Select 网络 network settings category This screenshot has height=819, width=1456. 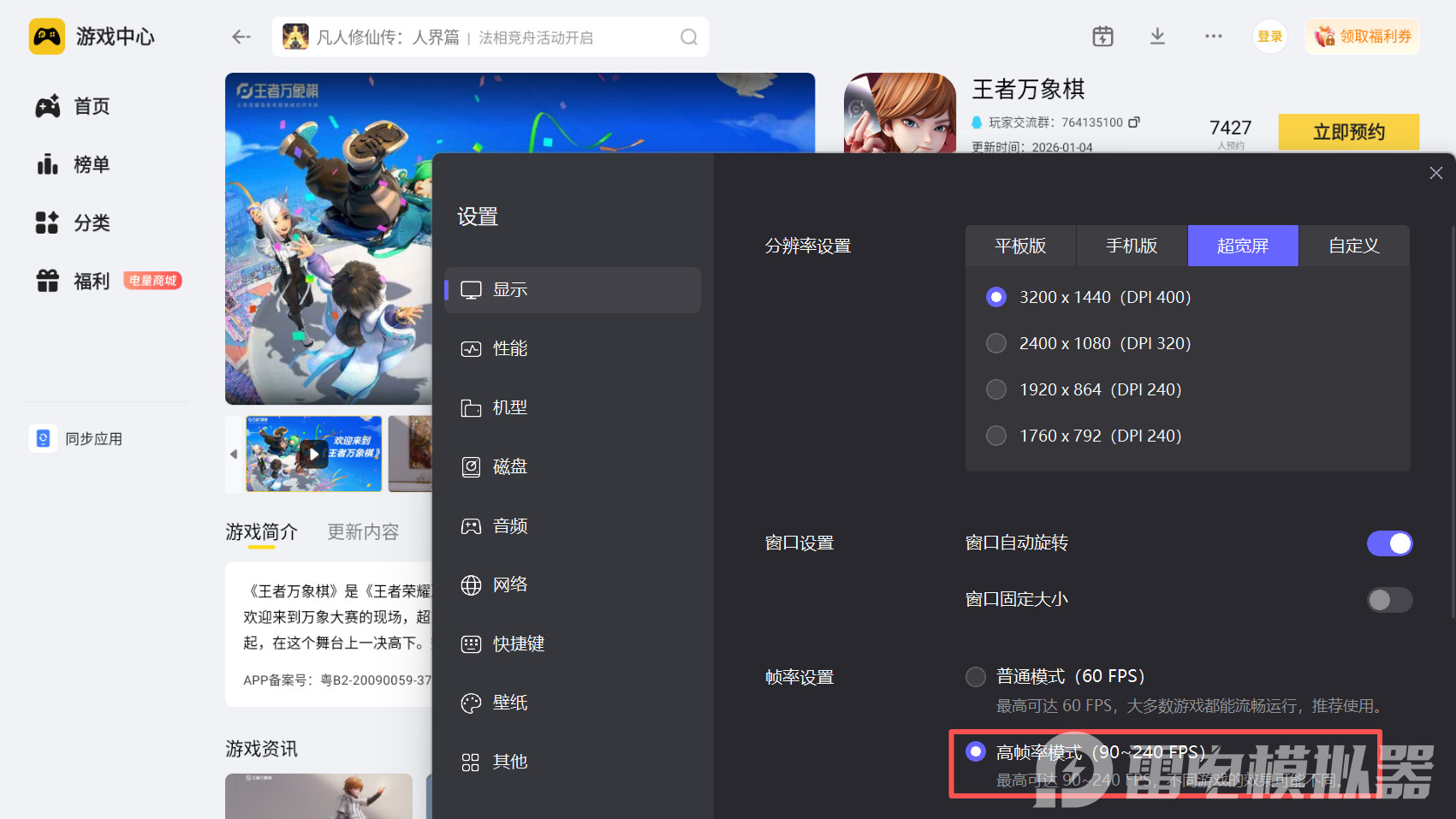pos(573,585)
